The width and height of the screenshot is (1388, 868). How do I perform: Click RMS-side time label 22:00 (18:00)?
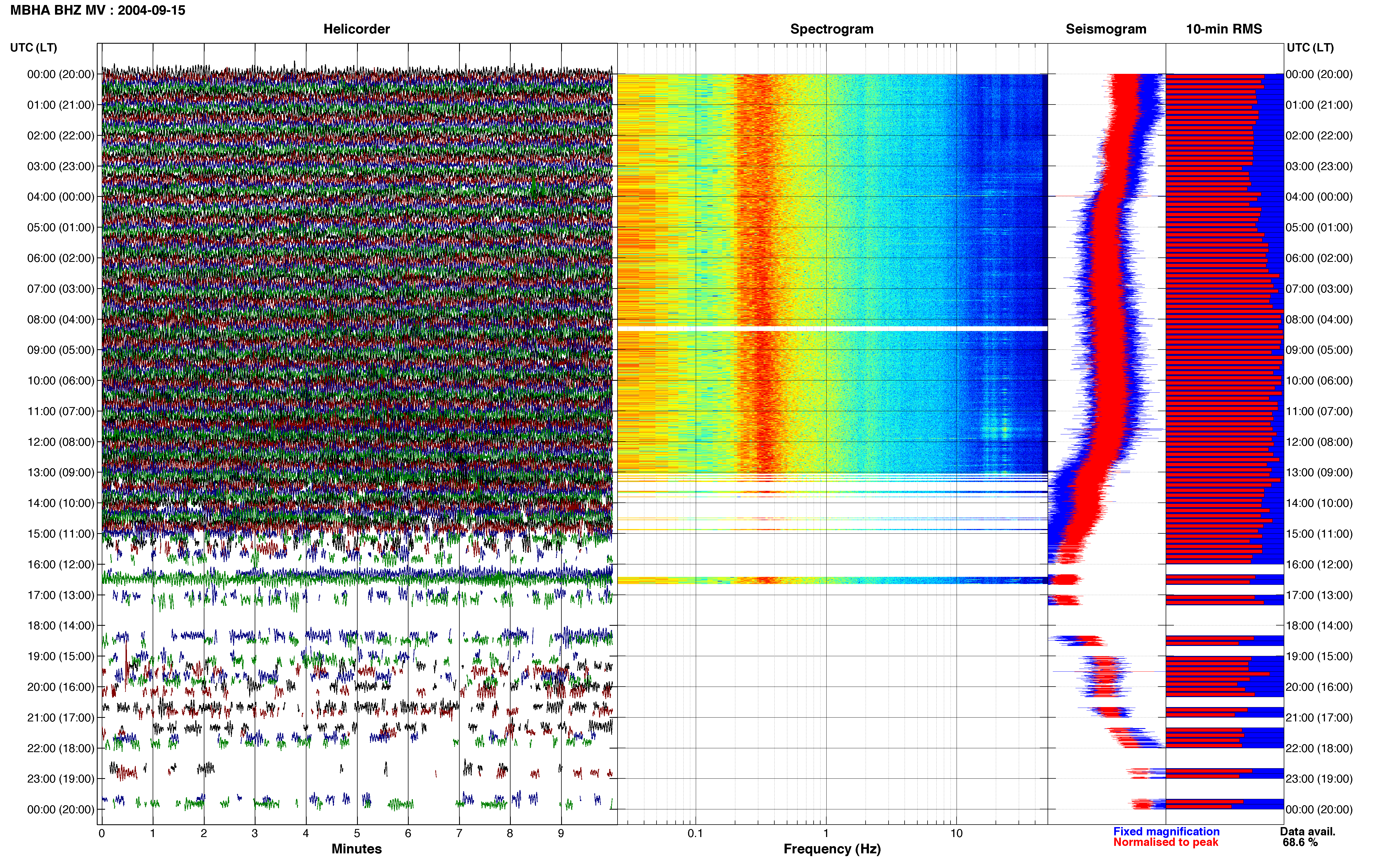(x=1319, y=748)
